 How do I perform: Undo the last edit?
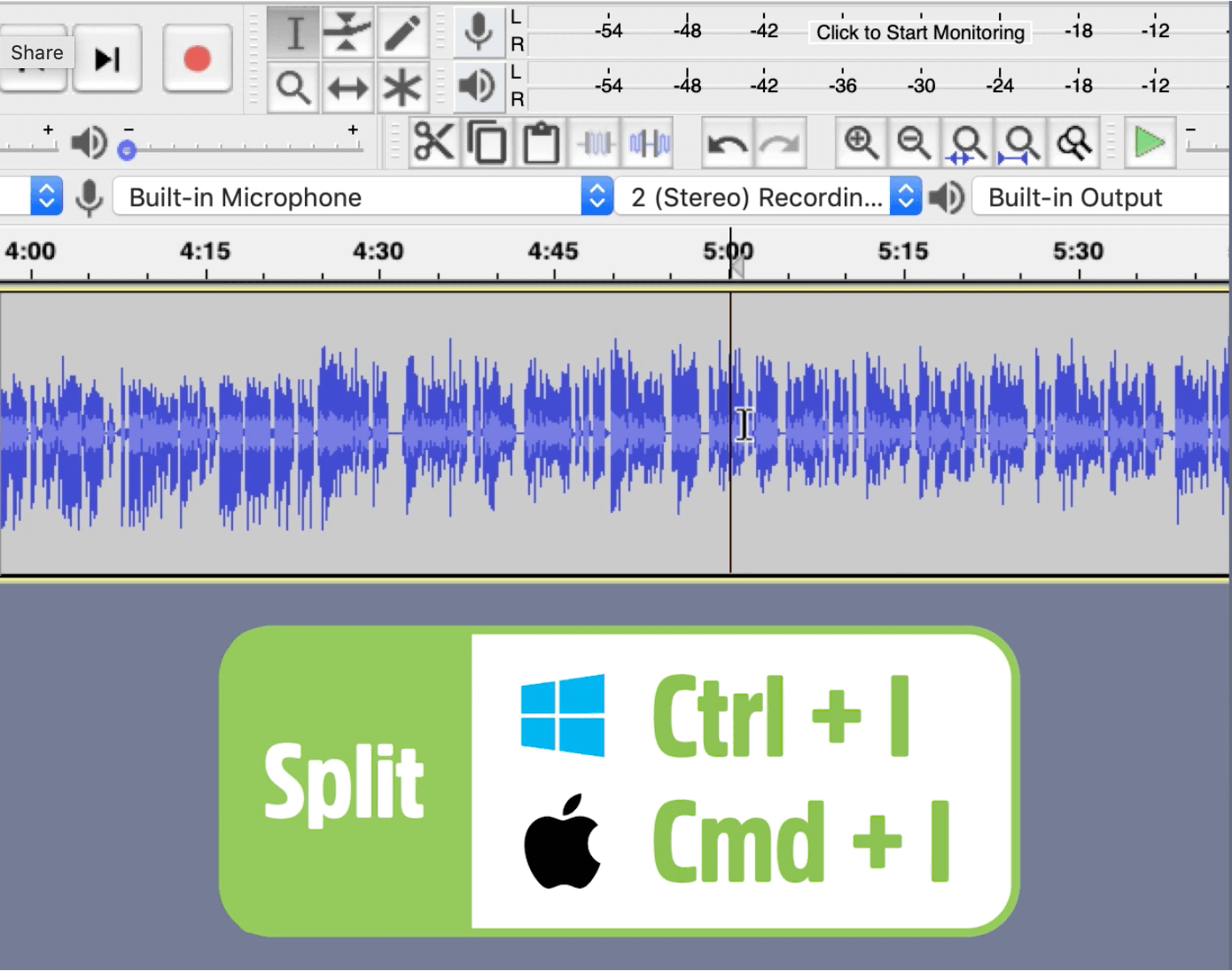tap(727, 142)
